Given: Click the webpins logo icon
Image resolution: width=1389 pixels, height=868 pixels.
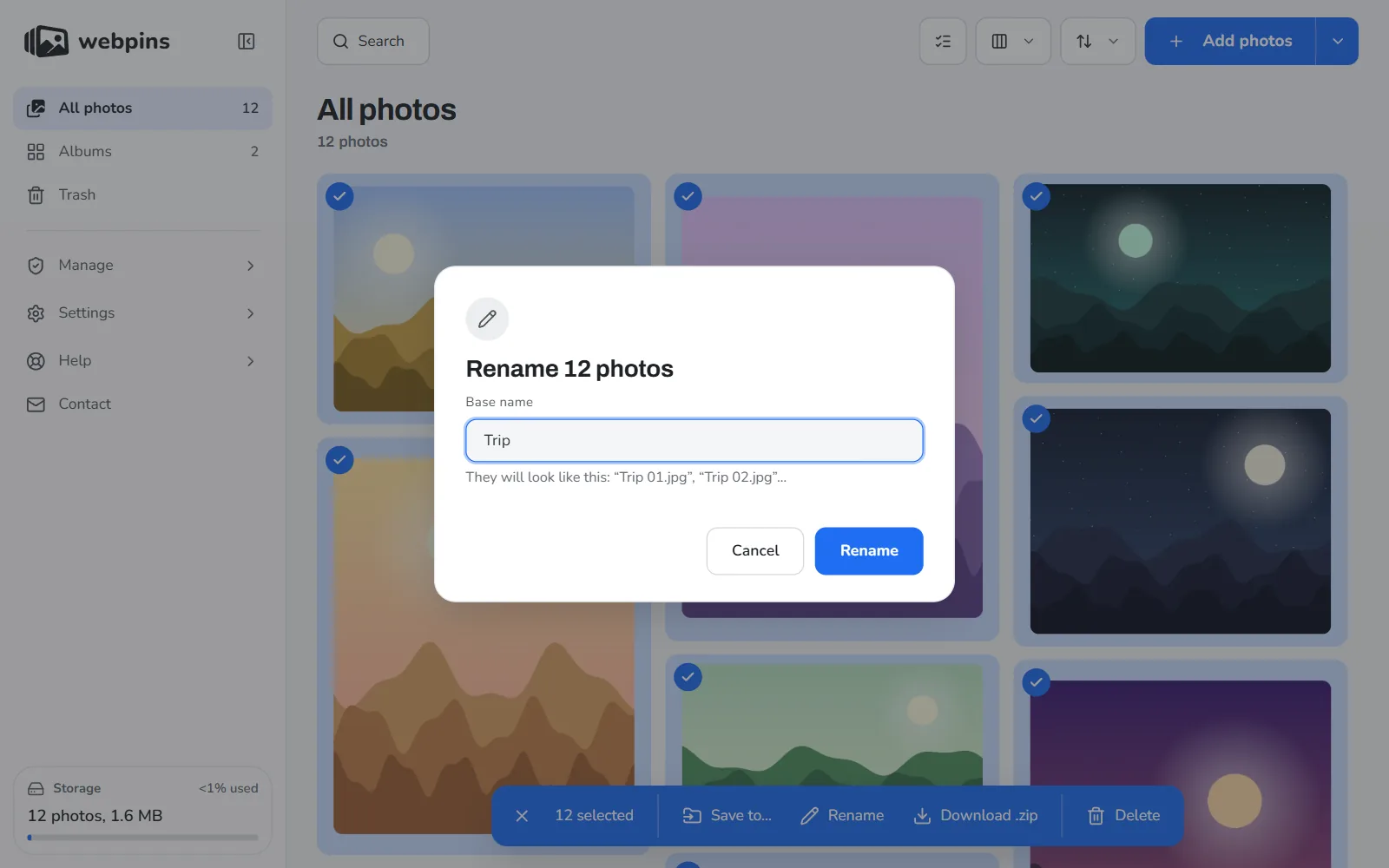Looking at the screenshot, I should (x=46, y=41).
